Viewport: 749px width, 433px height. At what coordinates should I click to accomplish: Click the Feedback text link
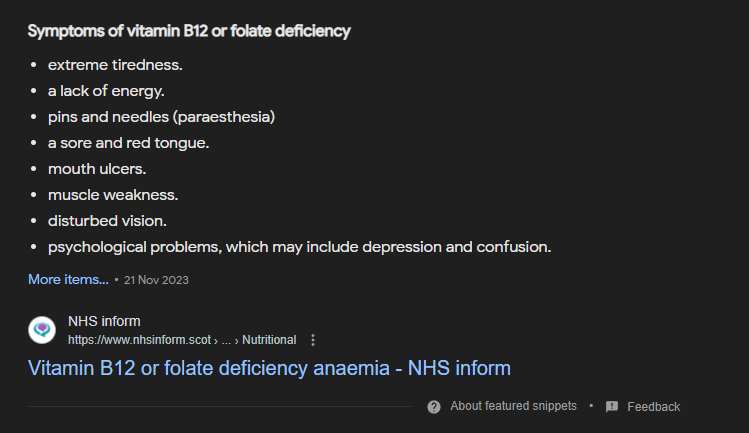click(653, 406)
